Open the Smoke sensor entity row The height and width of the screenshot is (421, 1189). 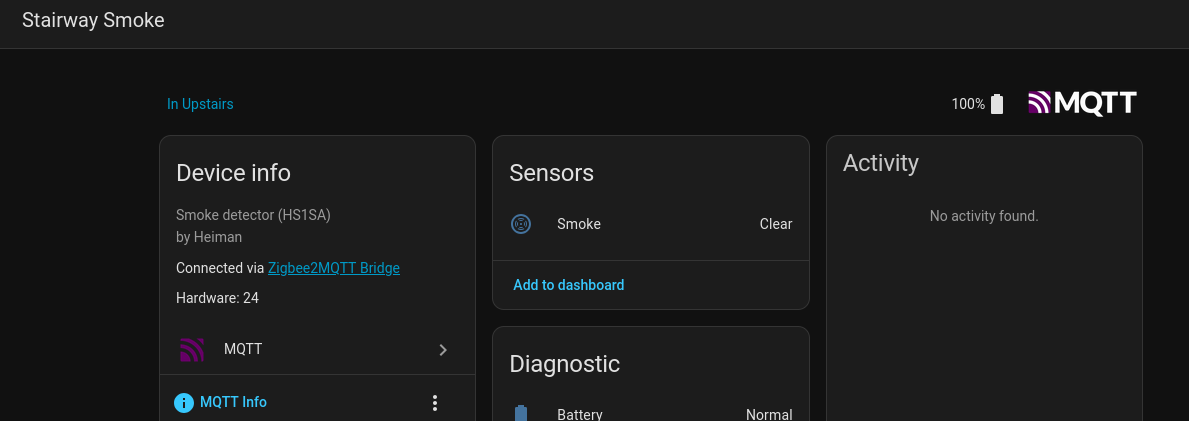tap(579, 224)
